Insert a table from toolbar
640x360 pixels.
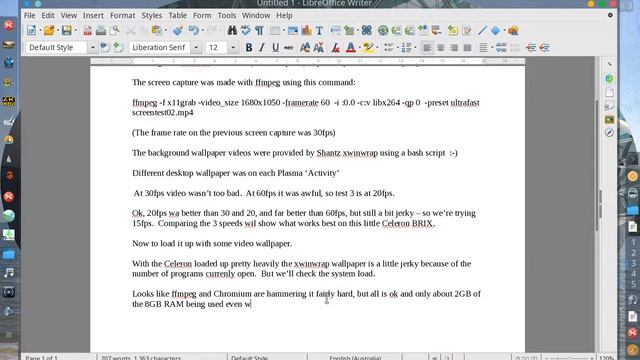pyautogui.click(x=275, y=30)
